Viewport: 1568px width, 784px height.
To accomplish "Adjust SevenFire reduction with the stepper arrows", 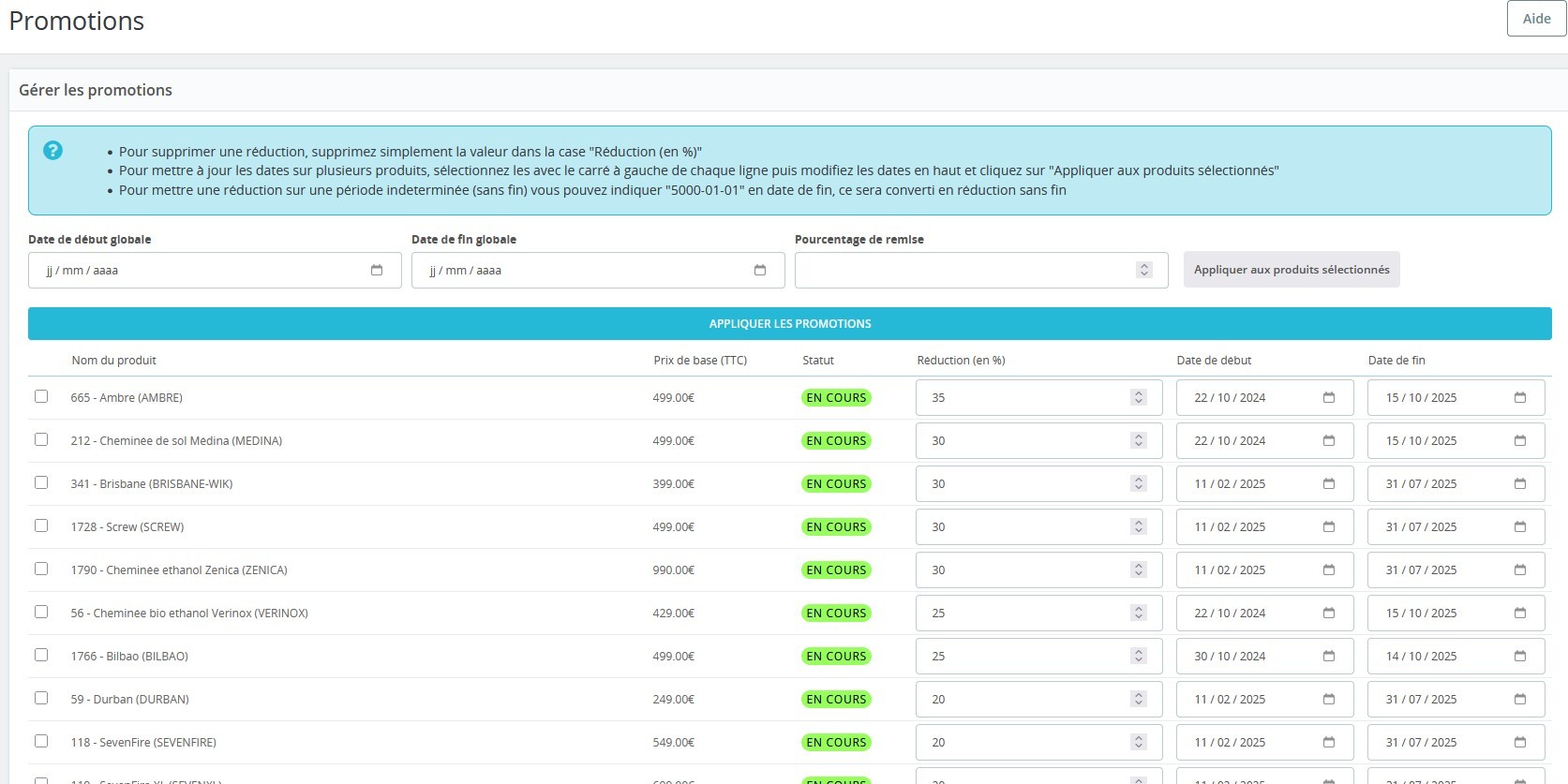I will pos(1139,742).
